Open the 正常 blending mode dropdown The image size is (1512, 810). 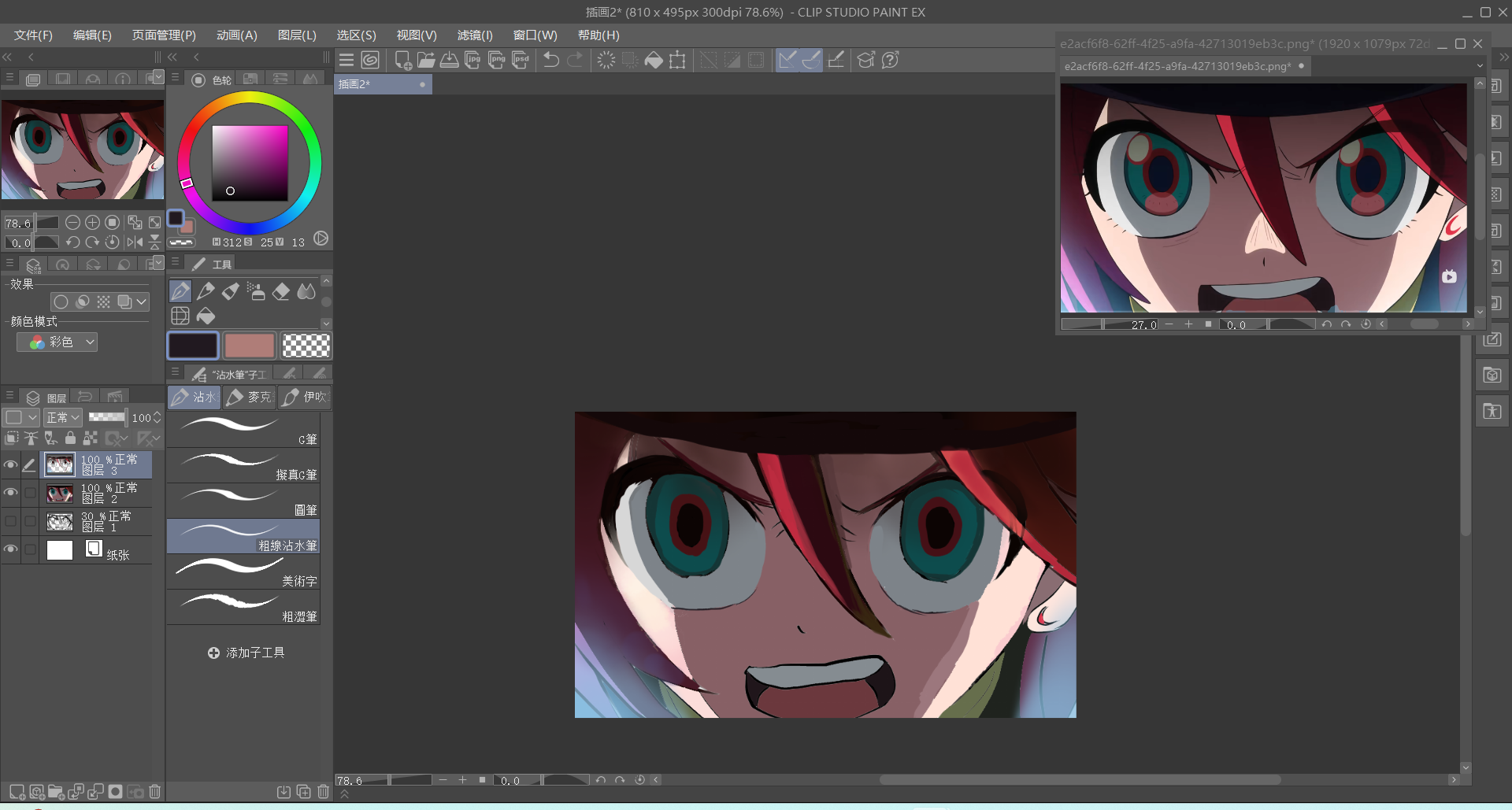[x=62, y=417]
